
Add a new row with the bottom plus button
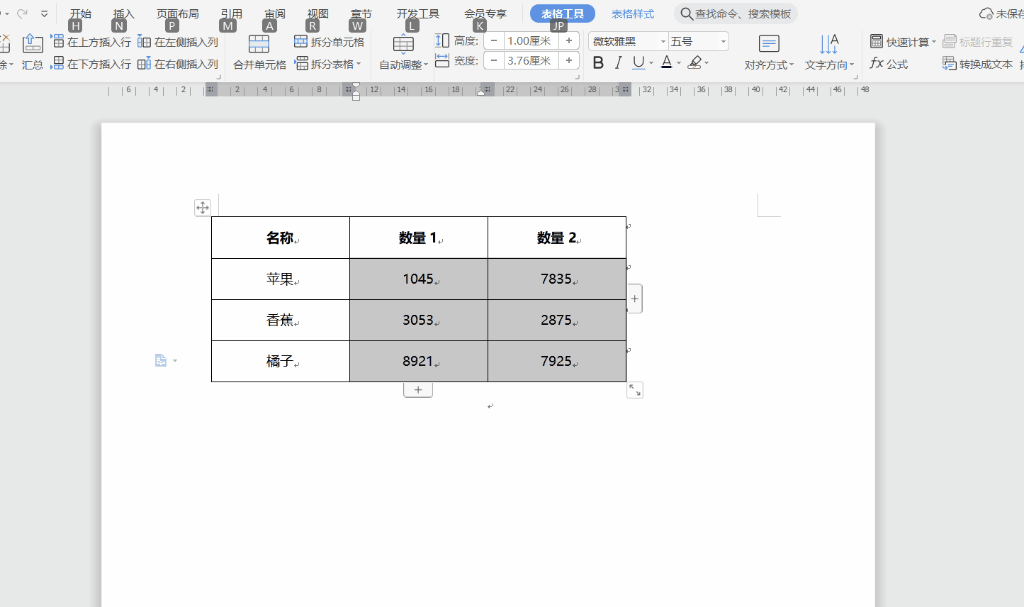click(x=418, y=390)
